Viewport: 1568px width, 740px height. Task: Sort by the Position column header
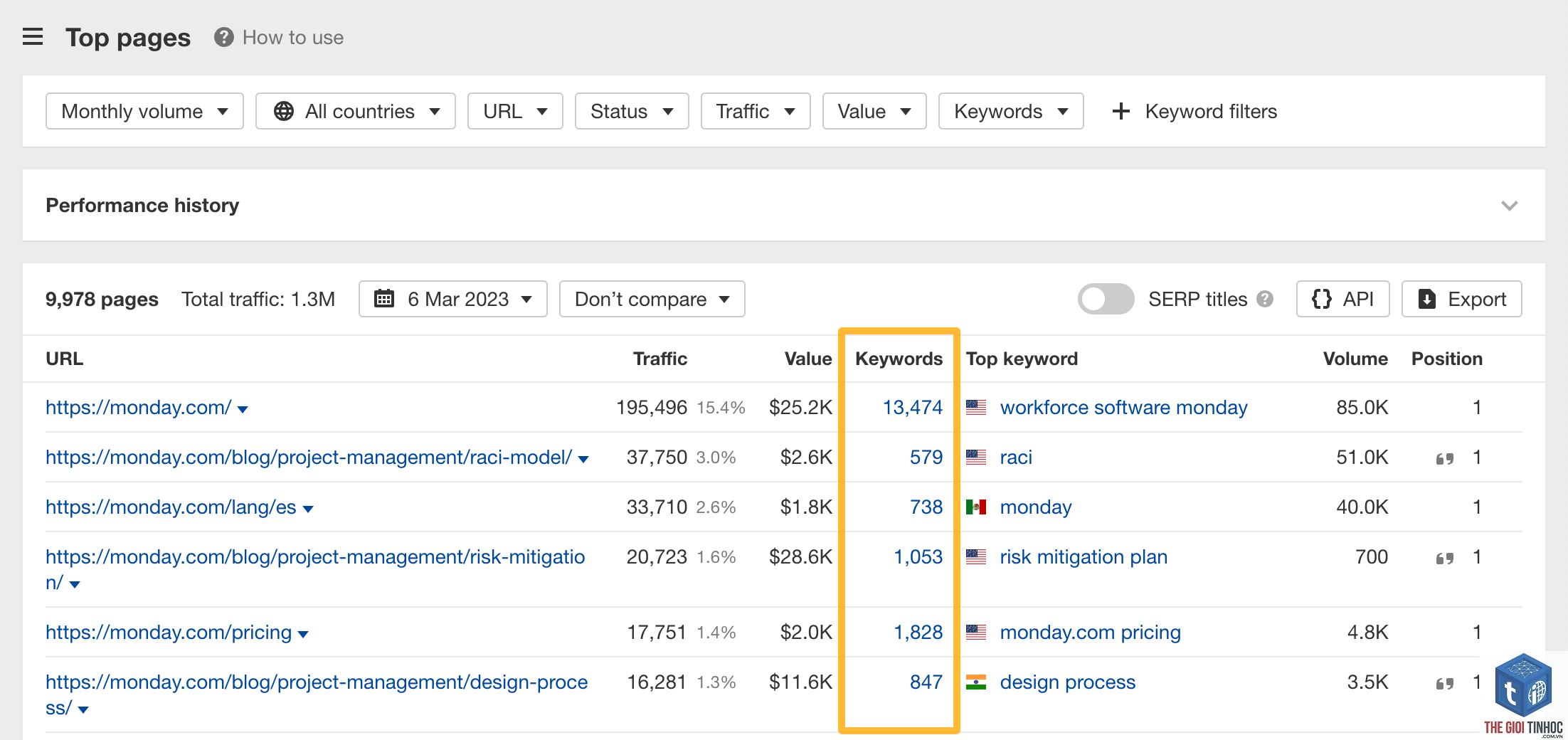pyautogui.click(x=1447, y=359)
